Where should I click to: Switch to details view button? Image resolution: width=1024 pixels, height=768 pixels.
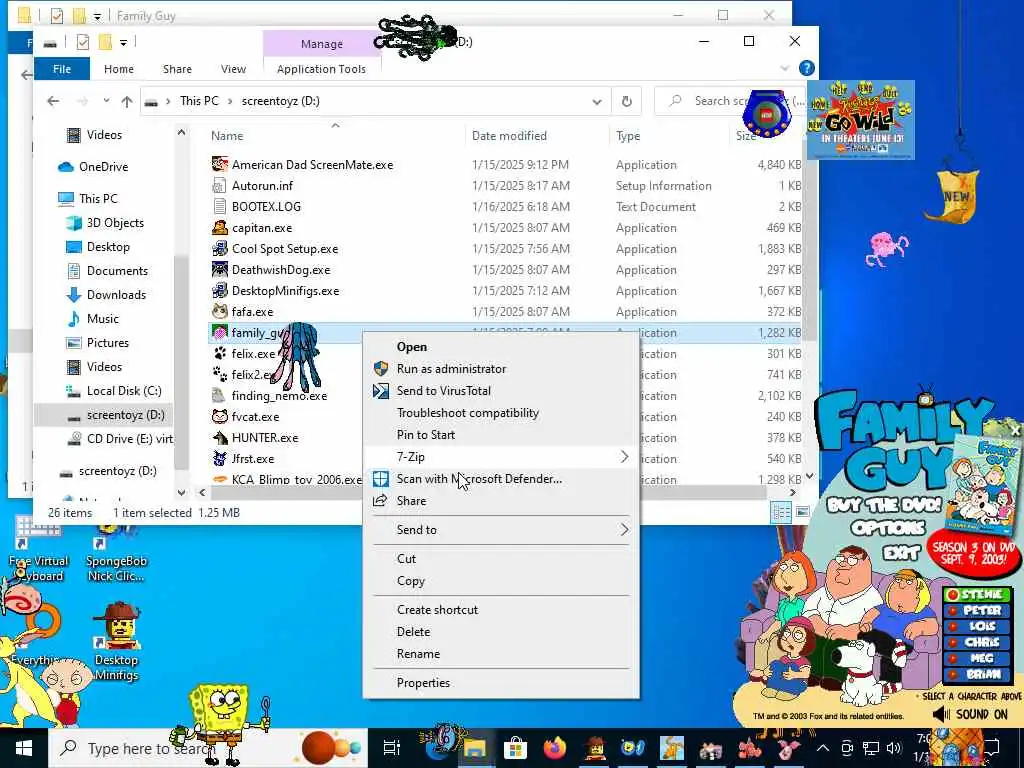tap(780, 512)
